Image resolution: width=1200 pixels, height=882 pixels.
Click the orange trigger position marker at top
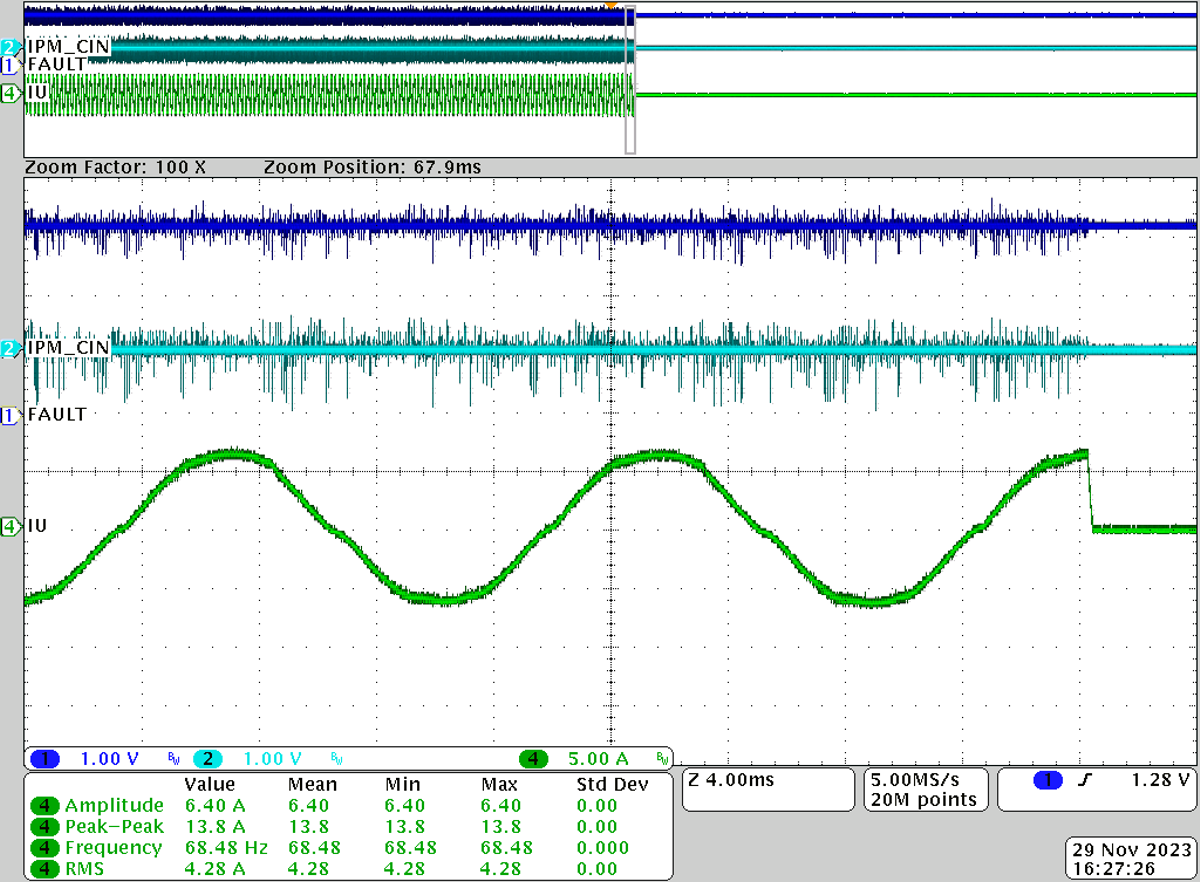[611, 5]
